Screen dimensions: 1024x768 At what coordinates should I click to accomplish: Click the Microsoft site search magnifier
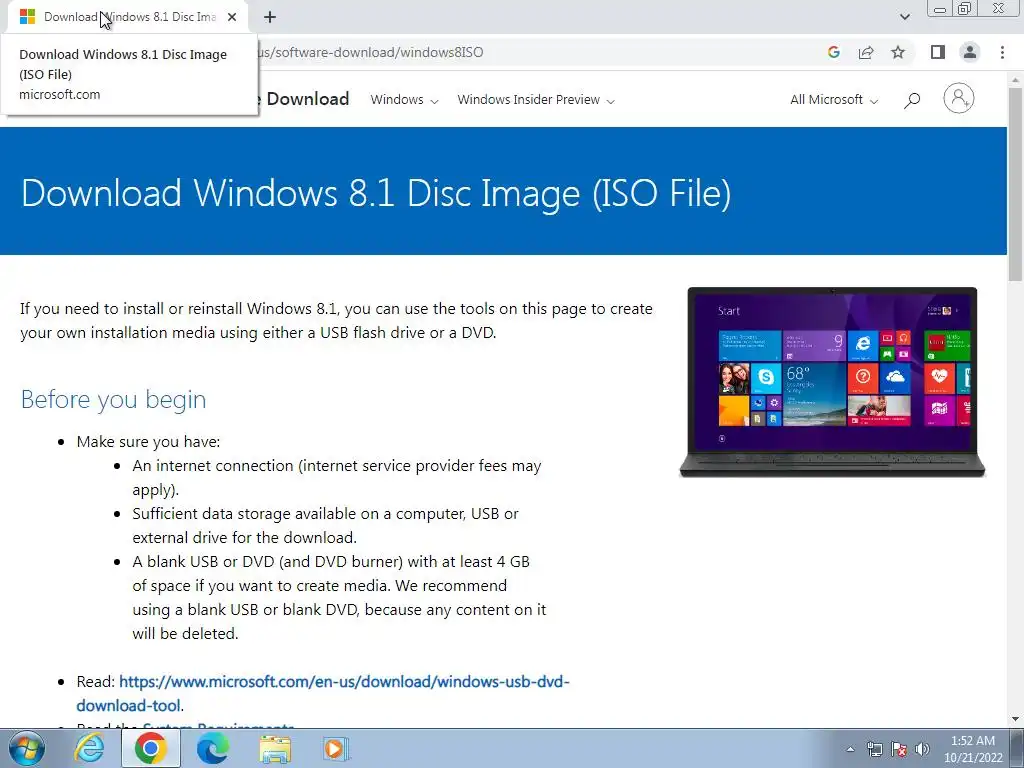pos(912,100)
